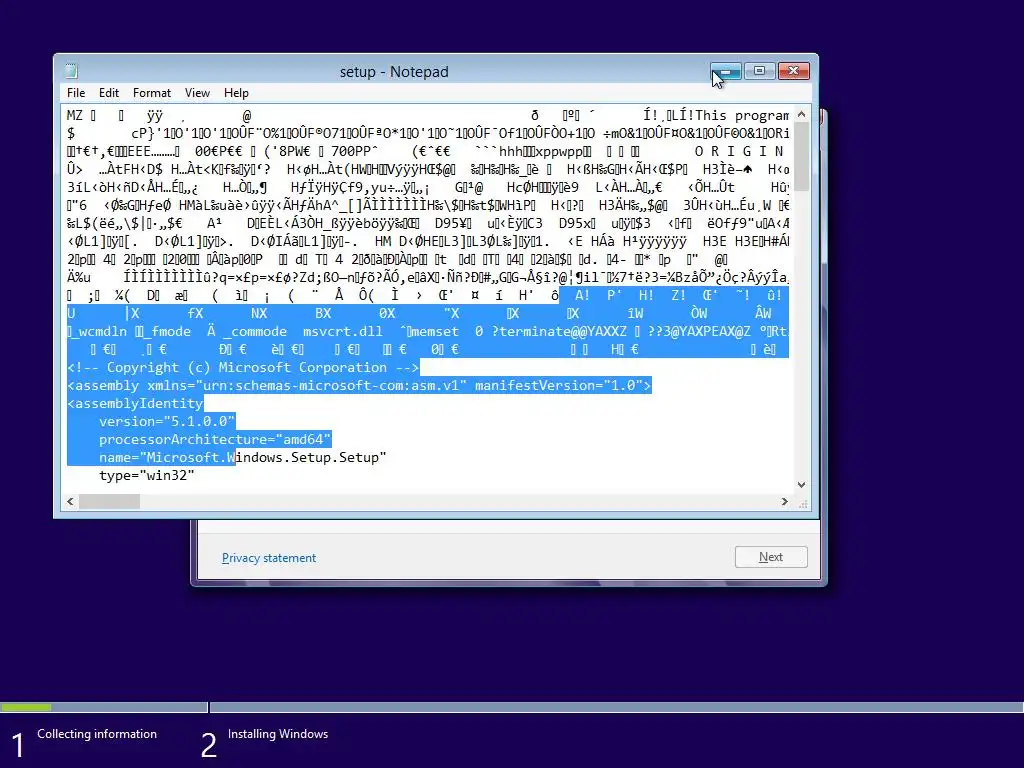Click the assemblyIdentity tag line
The height and width of the screenshot is (768, 1024).
pyautogui.click(x=135, y=404)
